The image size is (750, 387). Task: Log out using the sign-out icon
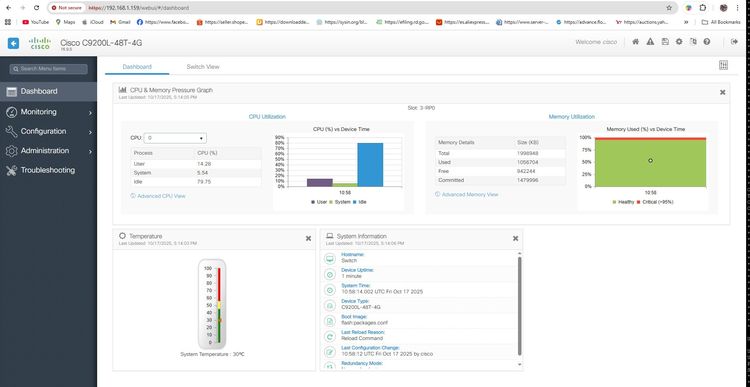(734, 42)
